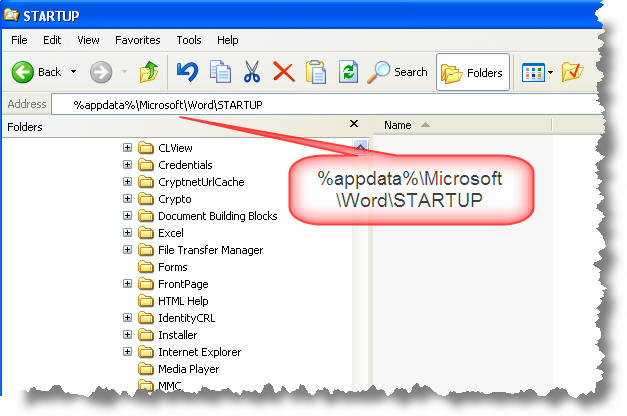Click the Crypto folder icon
The image size is (627, 416).
[x=146, y=198]
